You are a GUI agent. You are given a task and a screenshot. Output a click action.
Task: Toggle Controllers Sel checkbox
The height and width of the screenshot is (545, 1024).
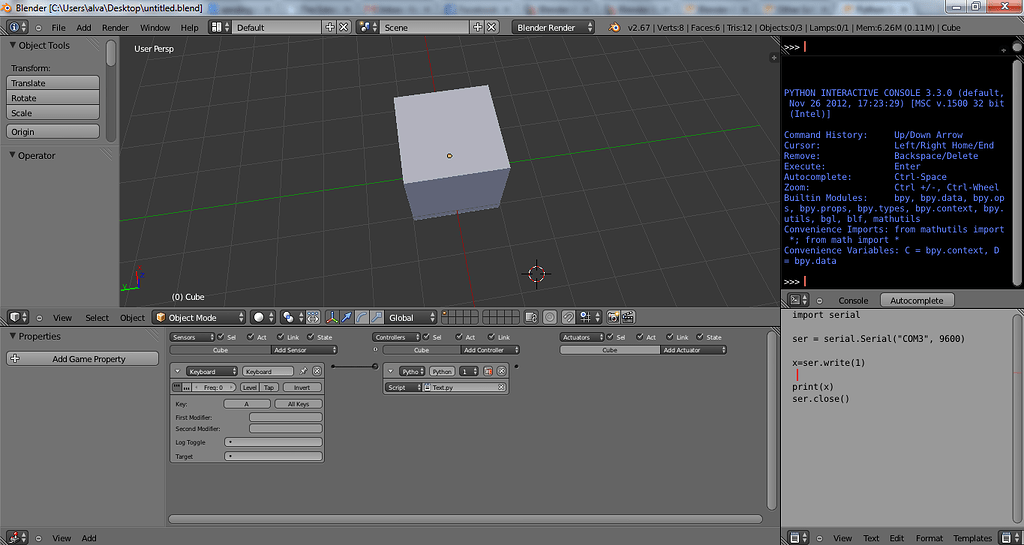pos(426,337)
